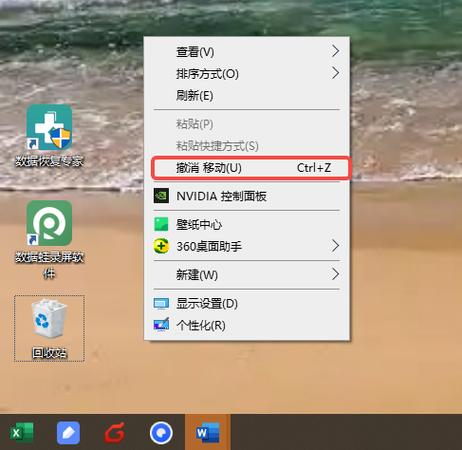Open the blue circle browser taskbar icon
This screenshot has height=450, width=462.
point(161,433)
